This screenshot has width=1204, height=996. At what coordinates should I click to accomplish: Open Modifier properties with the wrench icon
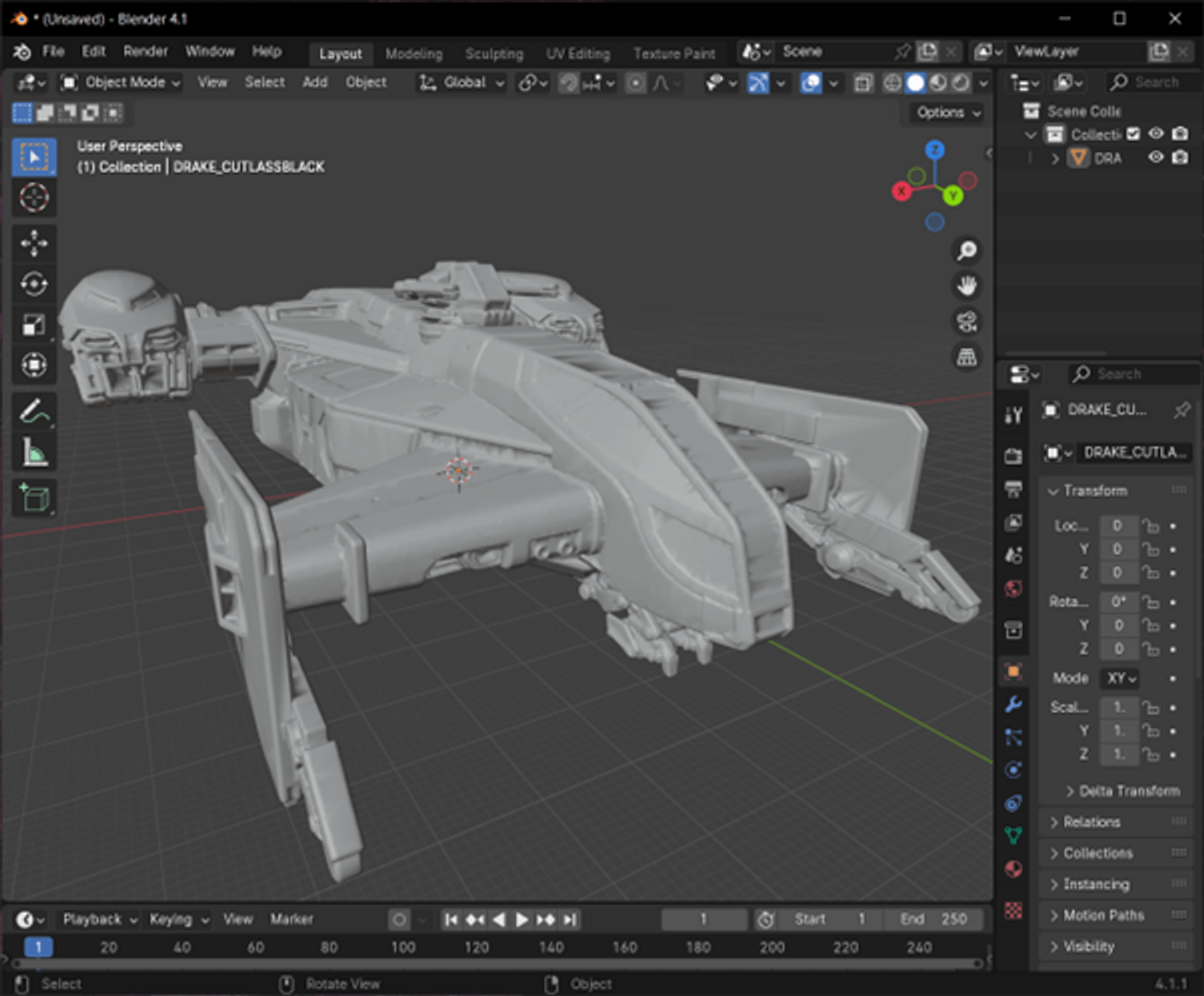click(1013, 706)
